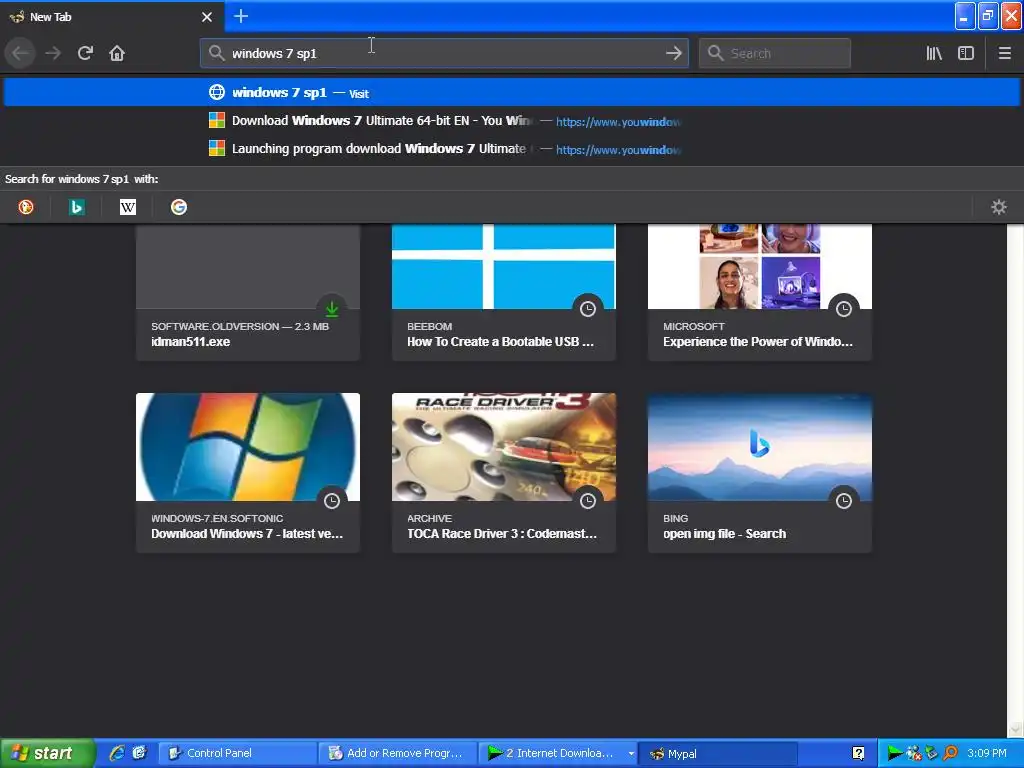The width and height of the screenshot is (1024, 768).
Task: Click magnifier icon in address bar
Action: [x=216, y=53]
